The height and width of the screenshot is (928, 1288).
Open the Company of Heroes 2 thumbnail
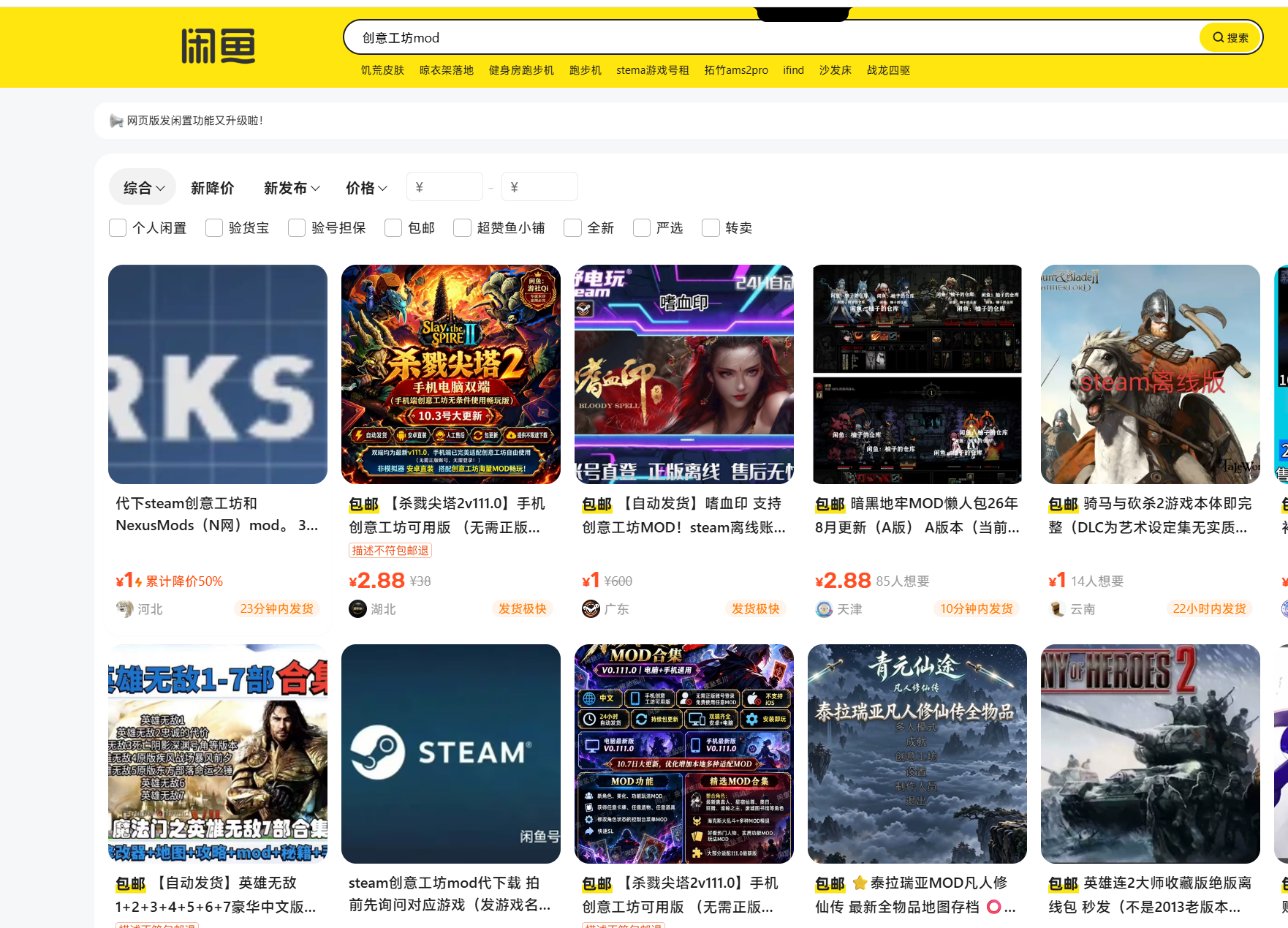point(1151,754)
